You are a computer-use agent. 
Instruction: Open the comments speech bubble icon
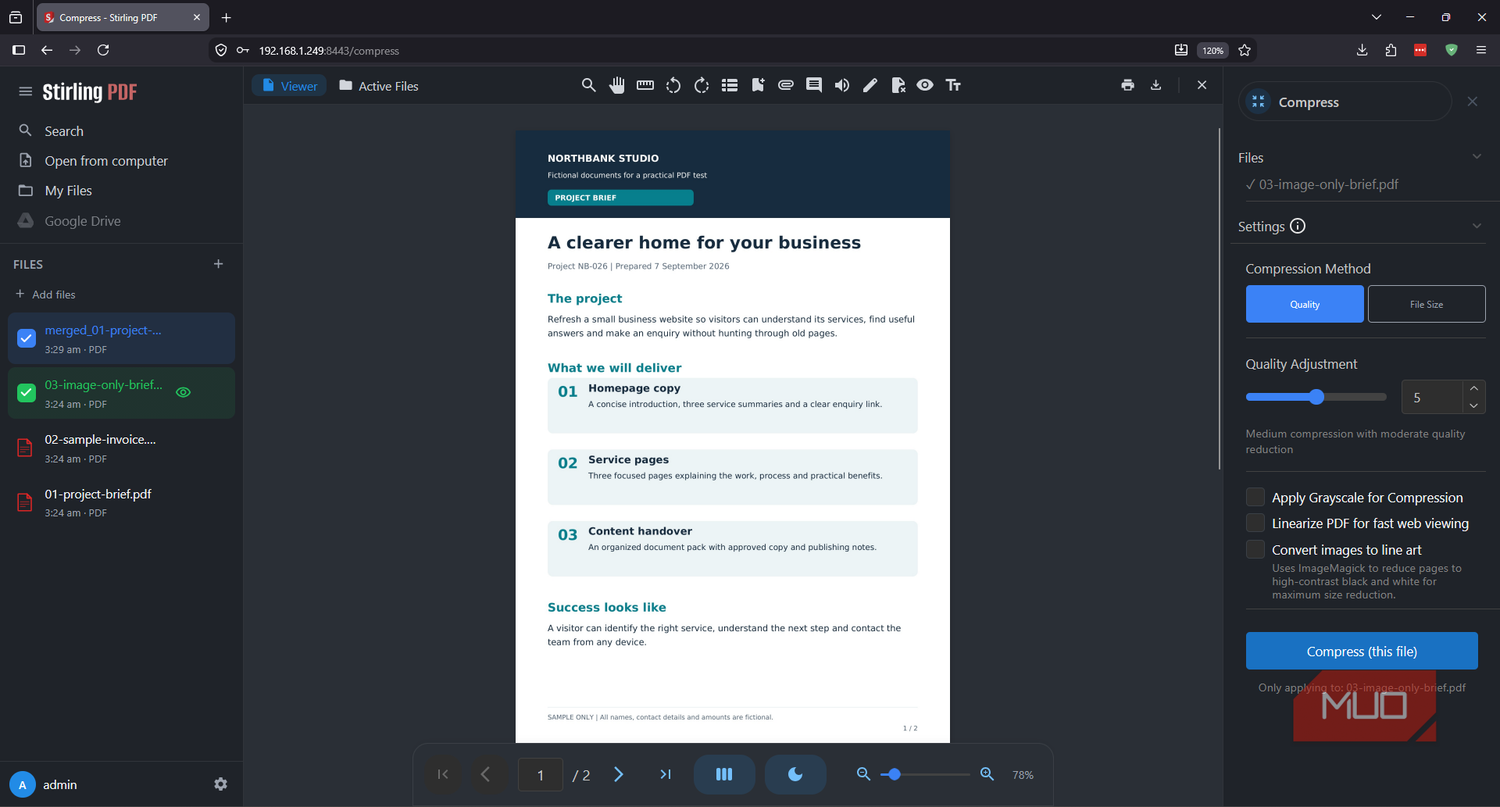[x=814, y=85]
